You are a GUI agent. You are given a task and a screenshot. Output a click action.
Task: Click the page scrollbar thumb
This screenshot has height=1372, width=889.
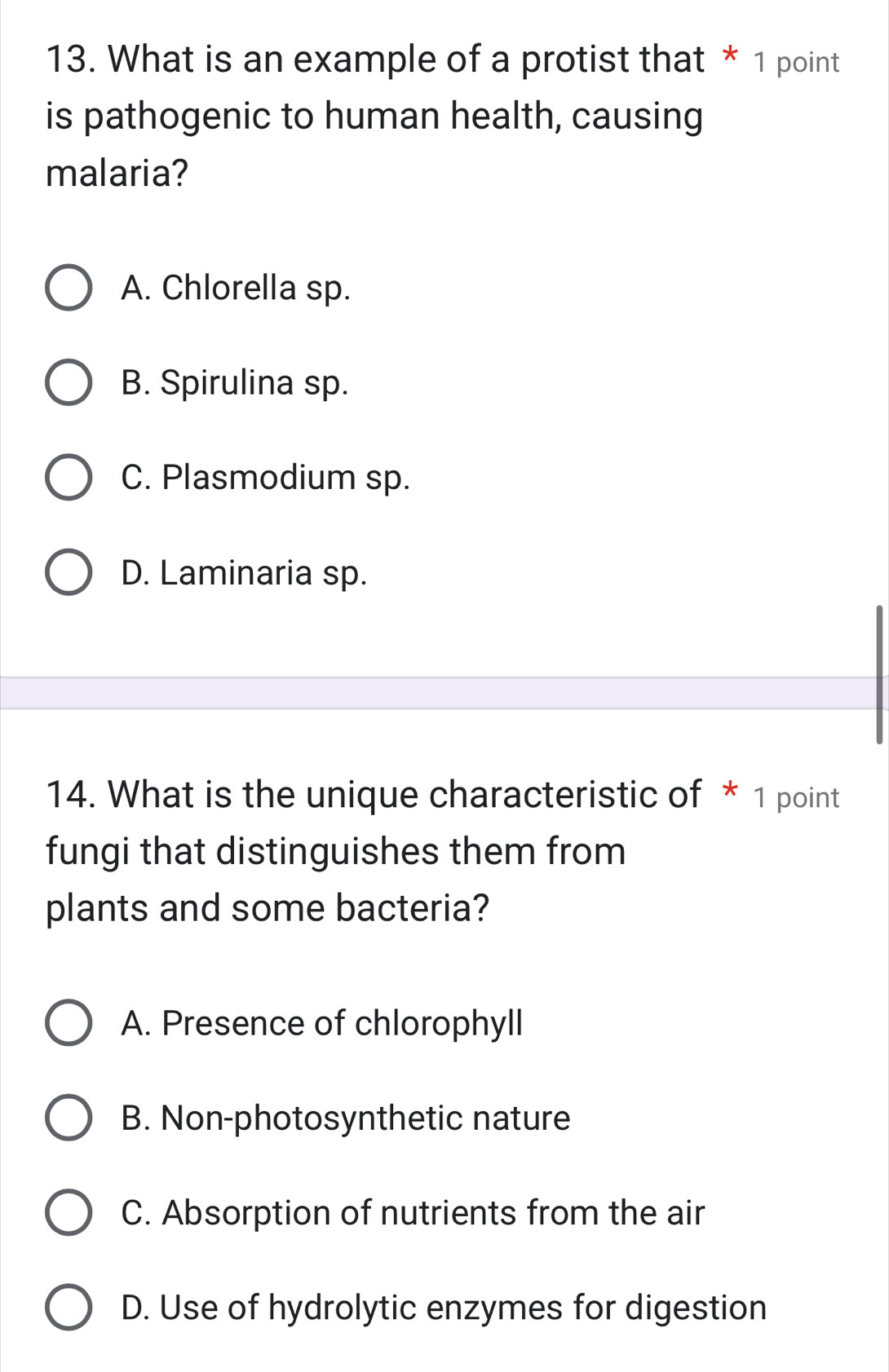coord(879,674)
